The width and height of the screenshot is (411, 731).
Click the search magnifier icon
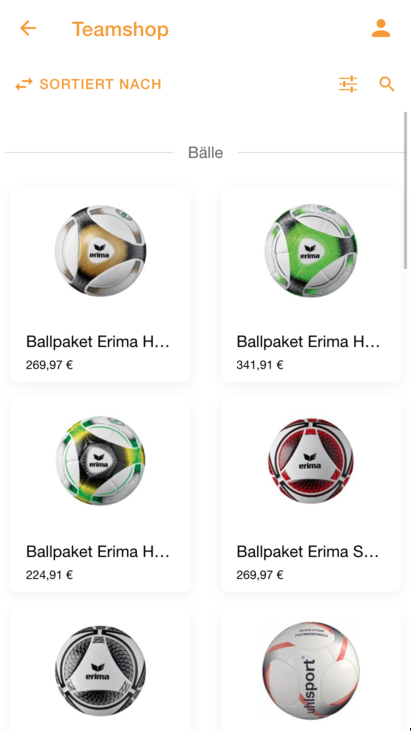point(387,84)
